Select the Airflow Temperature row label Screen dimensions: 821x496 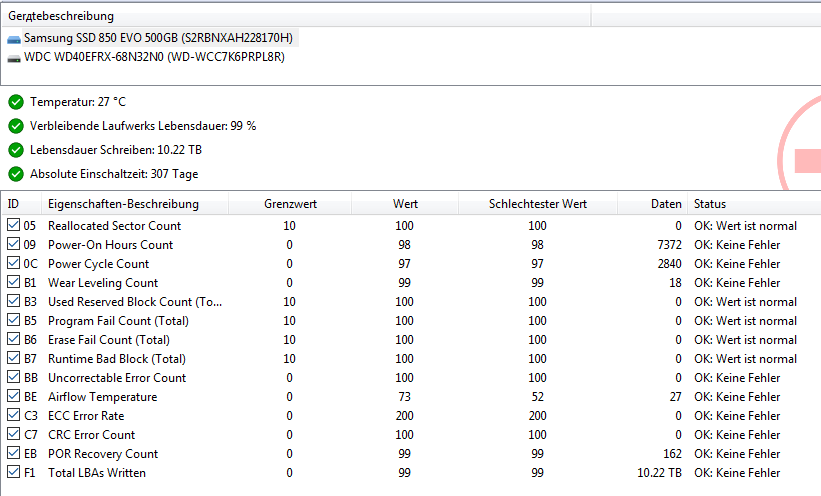(103, 397)
